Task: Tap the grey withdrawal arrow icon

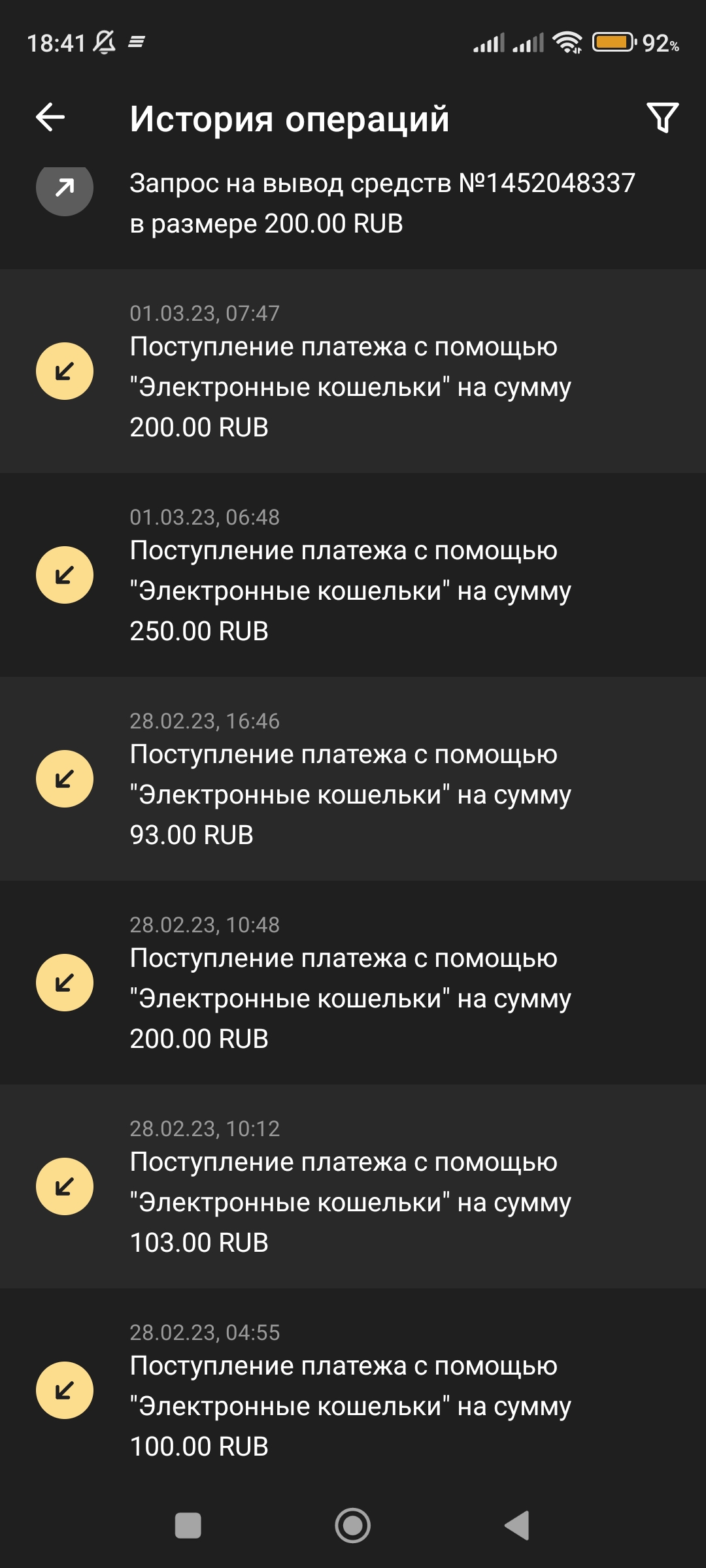Action: point(65,189)
